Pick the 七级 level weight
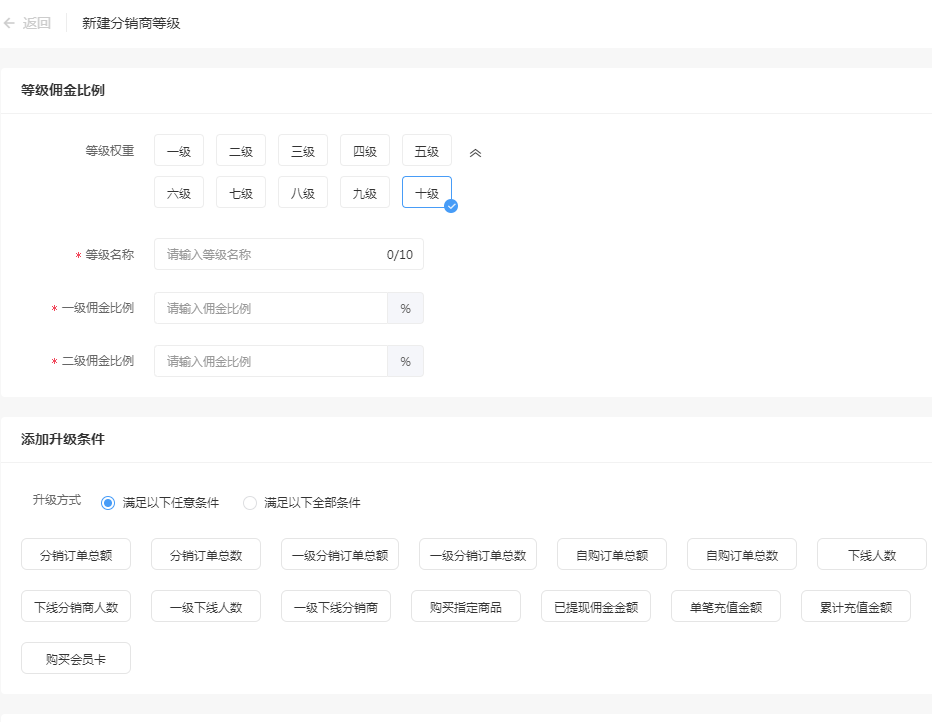Screen dimensions: 932x722 coord(241,193)
